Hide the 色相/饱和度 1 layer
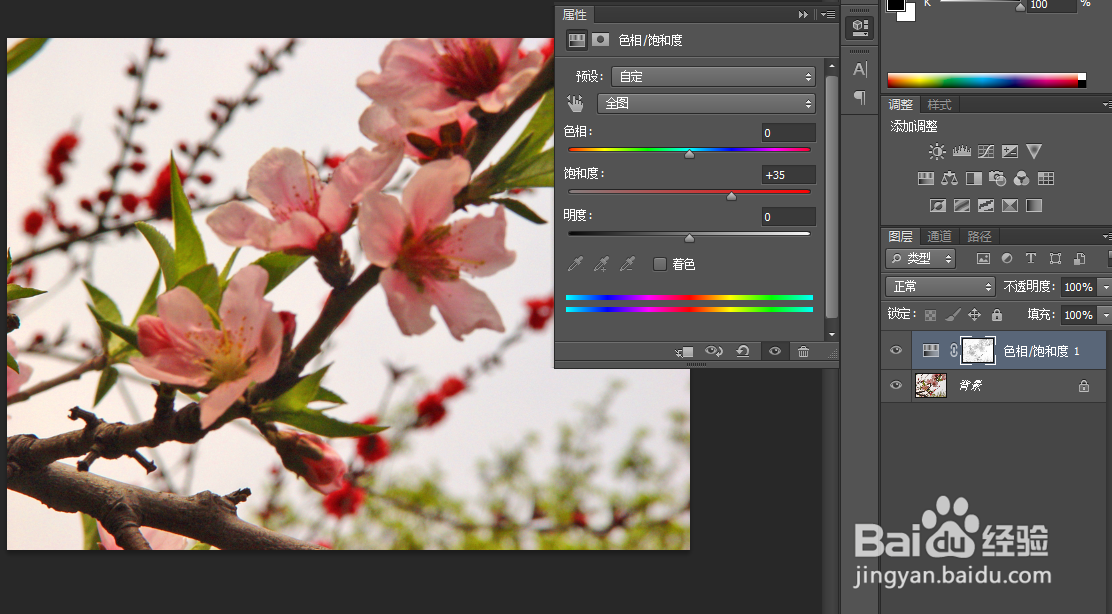The width and height of the screenshot is (1112, 614). [896, 350]
